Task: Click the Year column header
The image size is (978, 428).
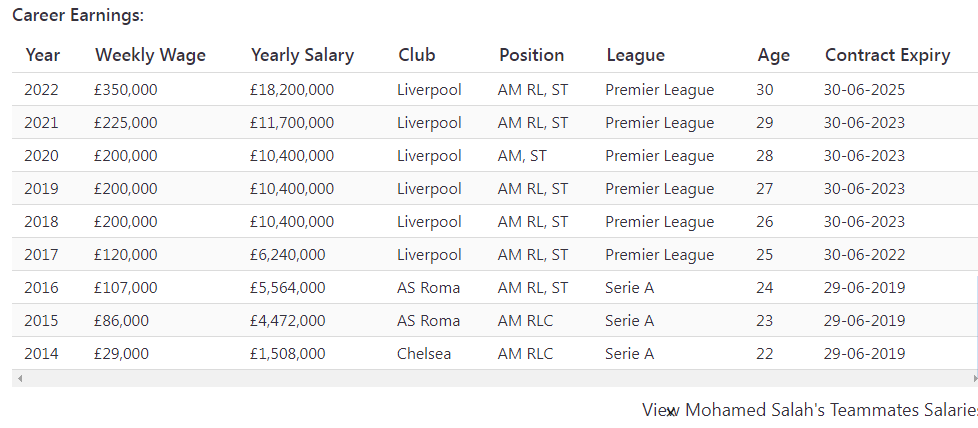Action: point(43,55)
